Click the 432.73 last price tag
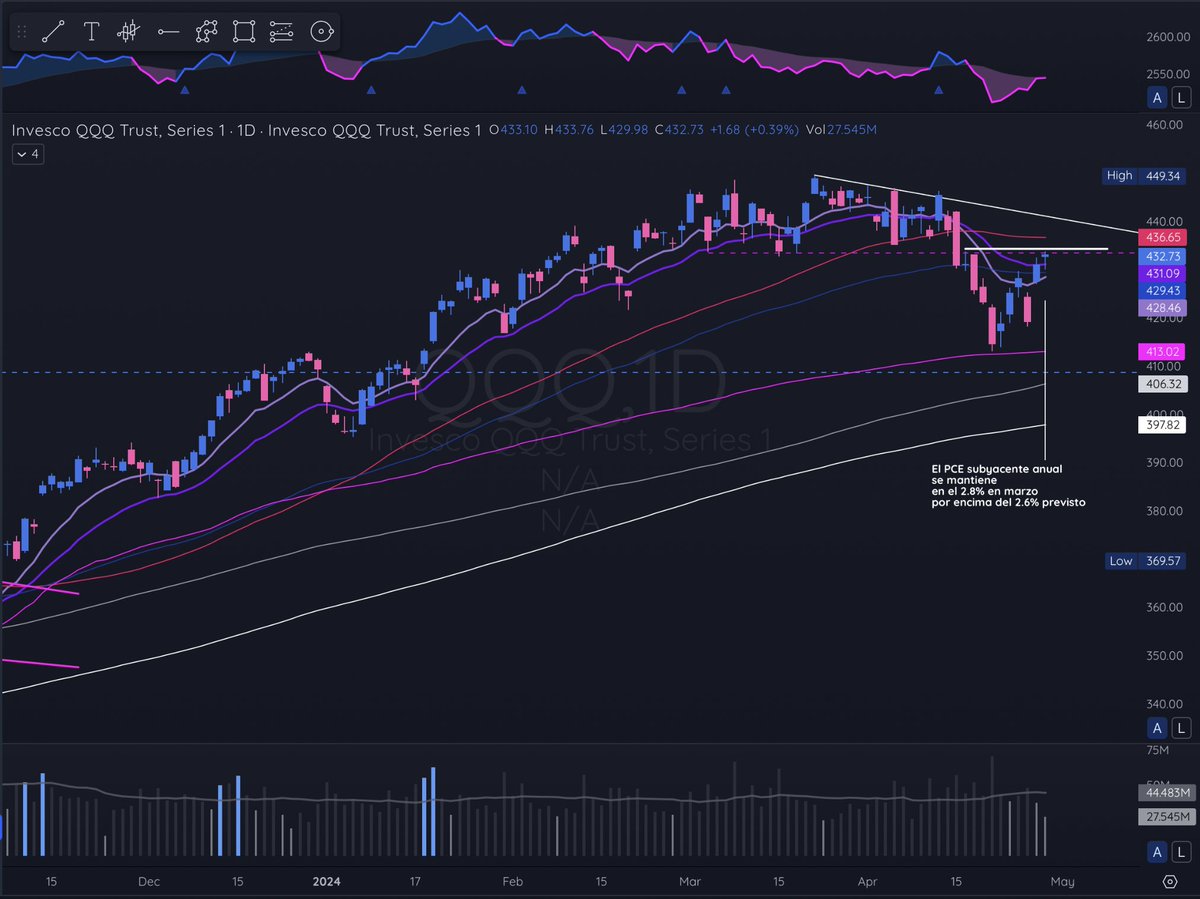Viewport: 1200px width, 899px height. click(1162, 256)
